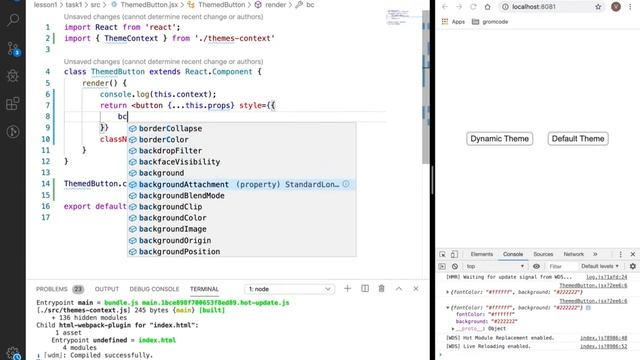Open the log.js:71afd:24 source link
640x360 pixels.
pyautogui.click(x=607, y=277)
